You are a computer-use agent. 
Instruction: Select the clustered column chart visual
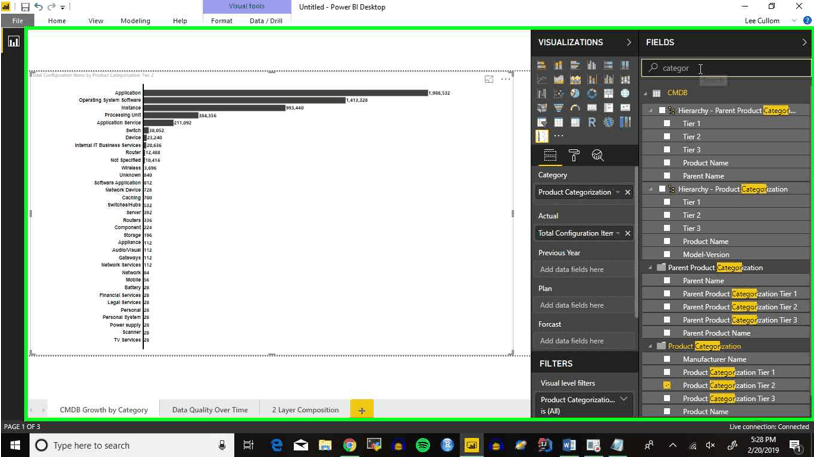click(592, 65)
